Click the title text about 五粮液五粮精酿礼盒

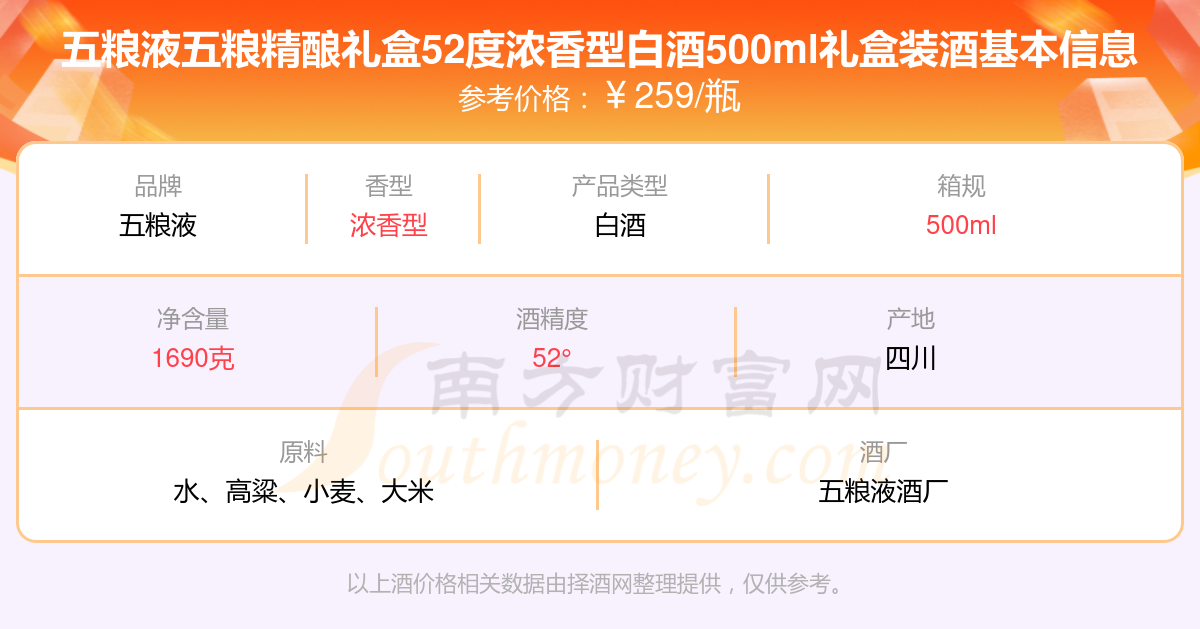tap(600, 50)
